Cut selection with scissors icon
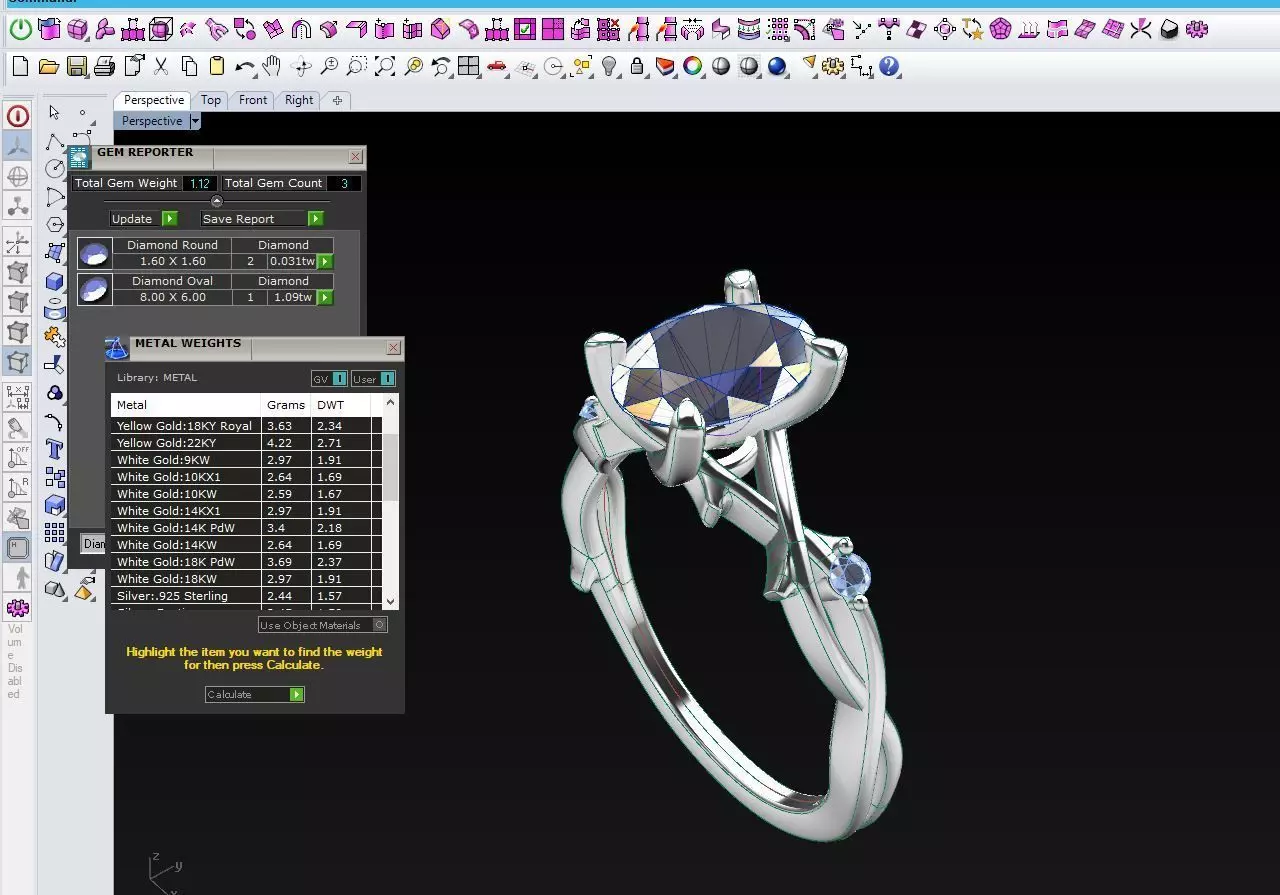The height and width of the screenshot is (895, 1280). coord(160,67)
